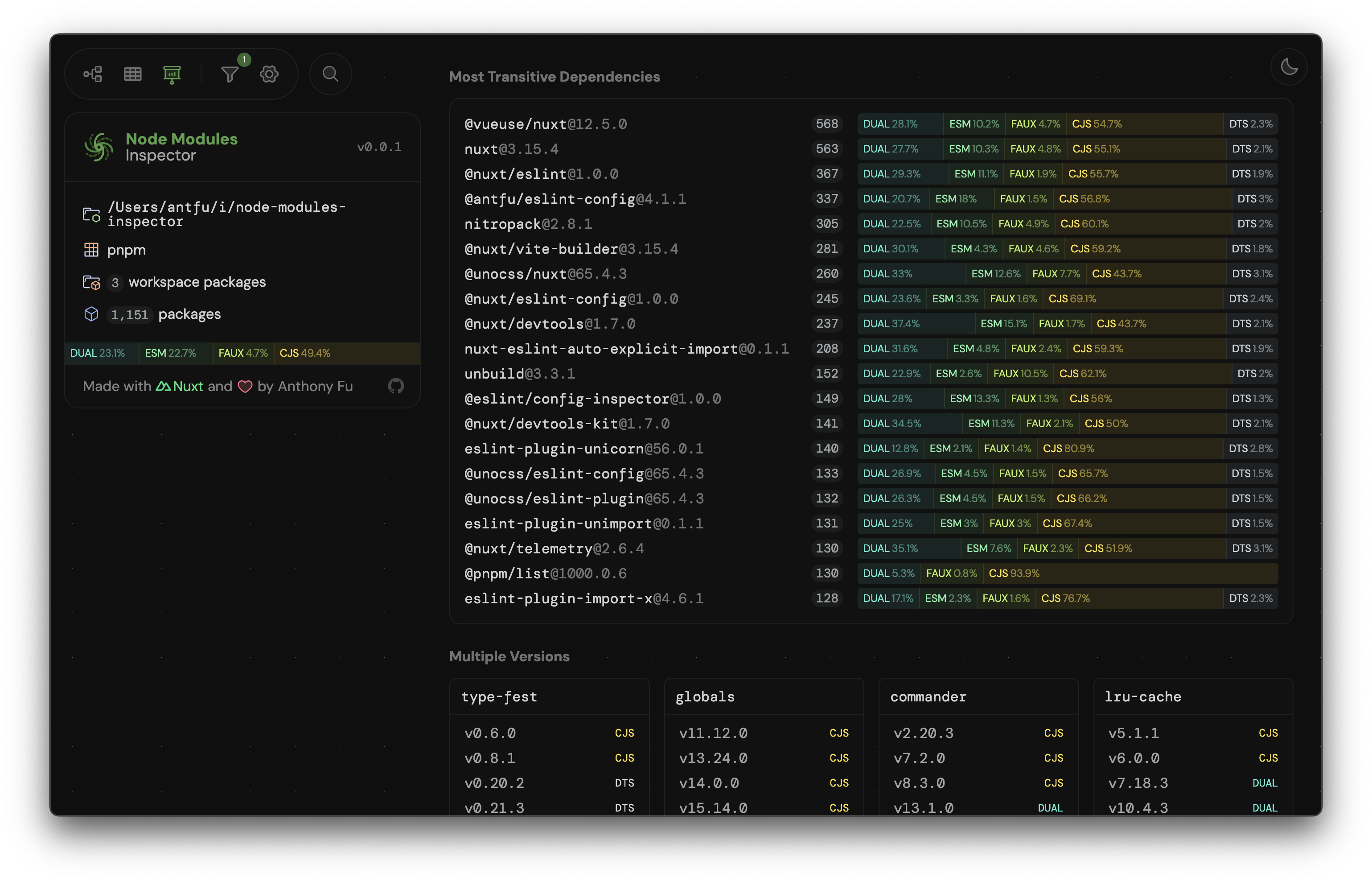Toggle dark mode moon icon

[1289, 67]
